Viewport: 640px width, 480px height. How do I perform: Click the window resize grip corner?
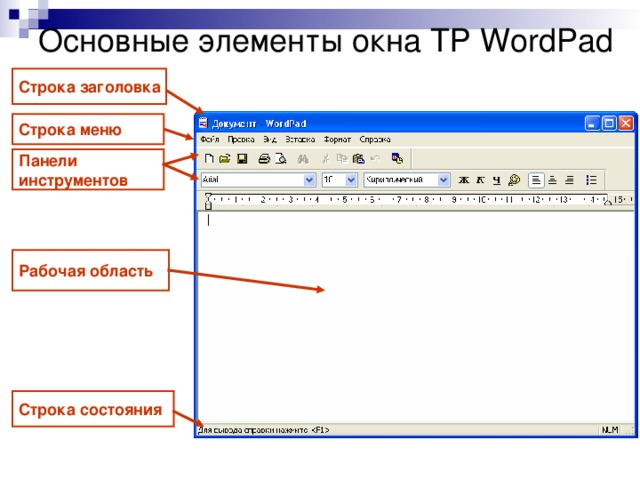(x=630, y=431)
